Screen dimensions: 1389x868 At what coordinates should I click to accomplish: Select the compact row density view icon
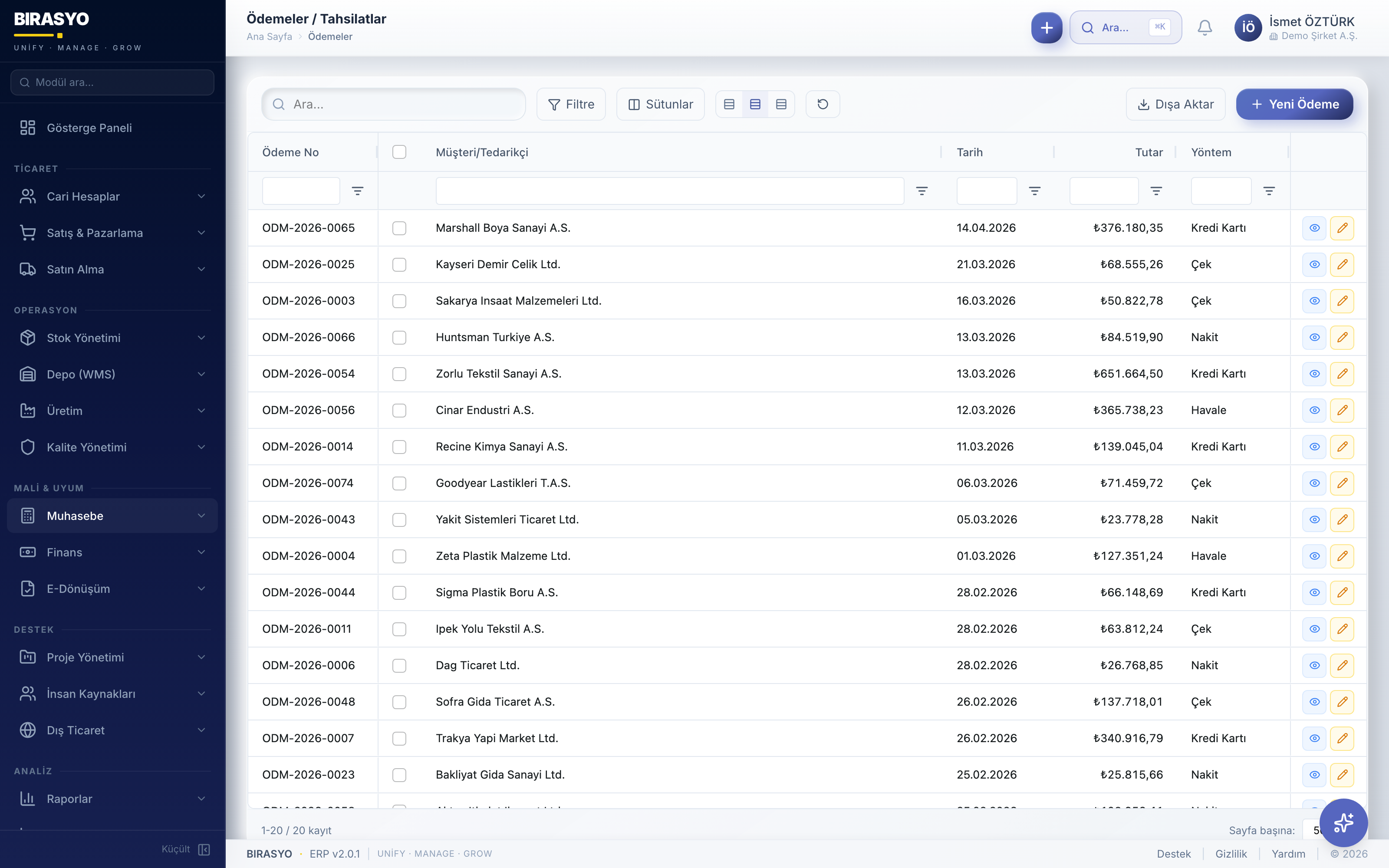click(729, 104)
